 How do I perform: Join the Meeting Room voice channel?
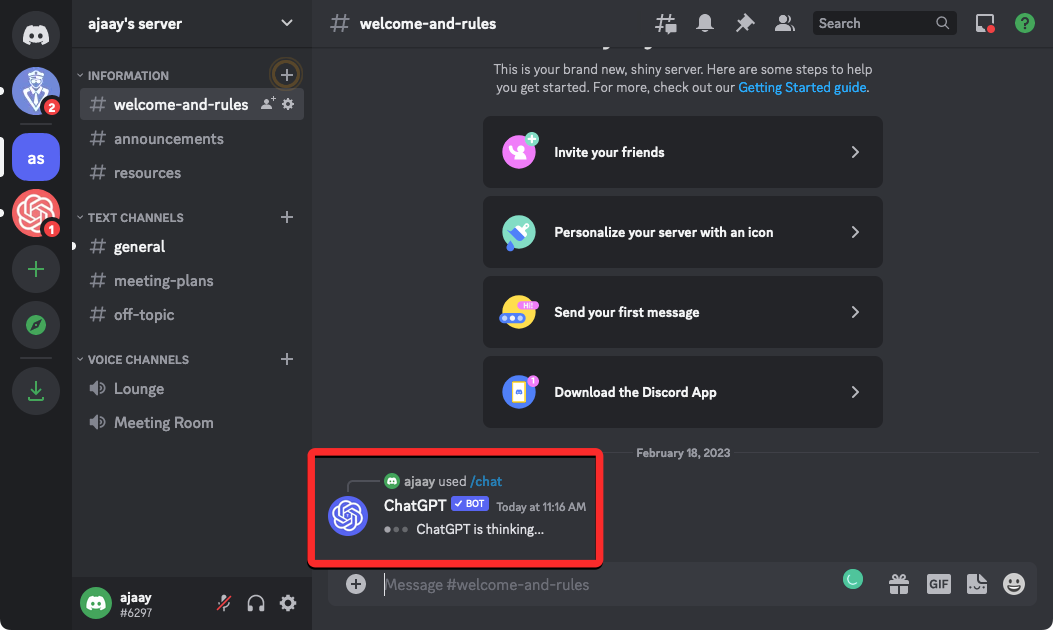(191, 422)
